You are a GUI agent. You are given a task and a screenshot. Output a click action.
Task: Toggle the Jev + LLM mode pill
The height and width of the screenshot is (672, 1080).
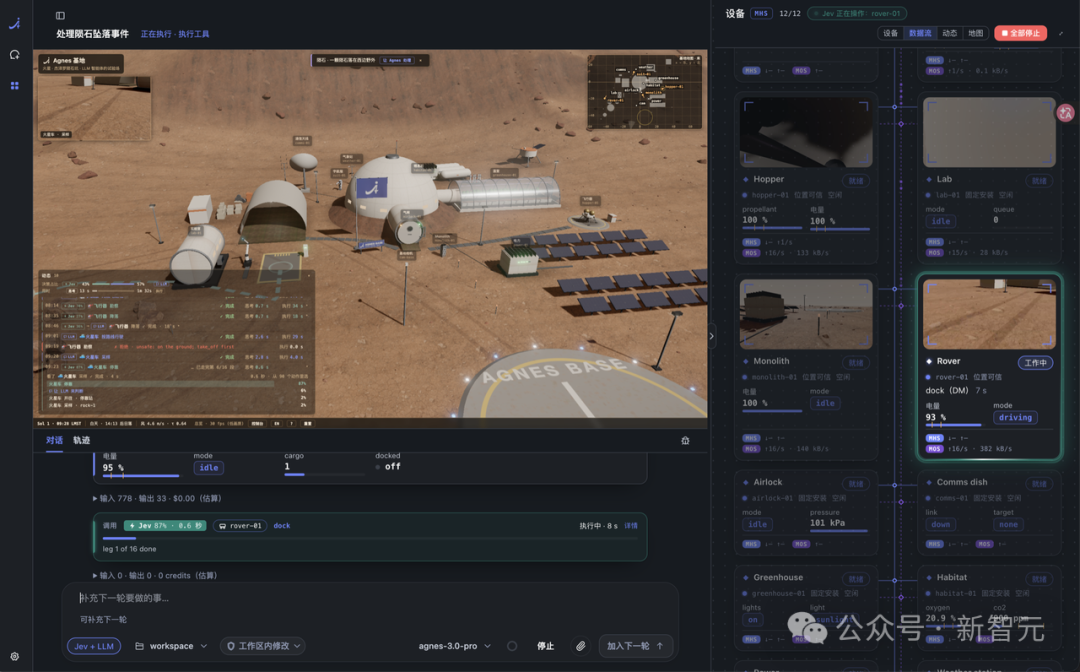pos(94,646)
